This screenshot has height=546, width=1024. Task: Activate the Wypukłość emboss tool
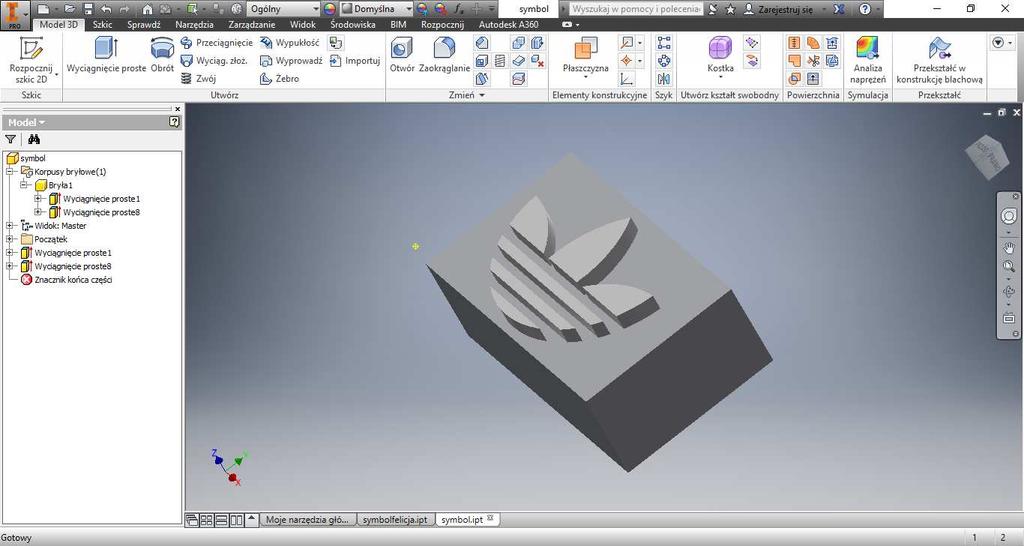click(x=289, y=42)
